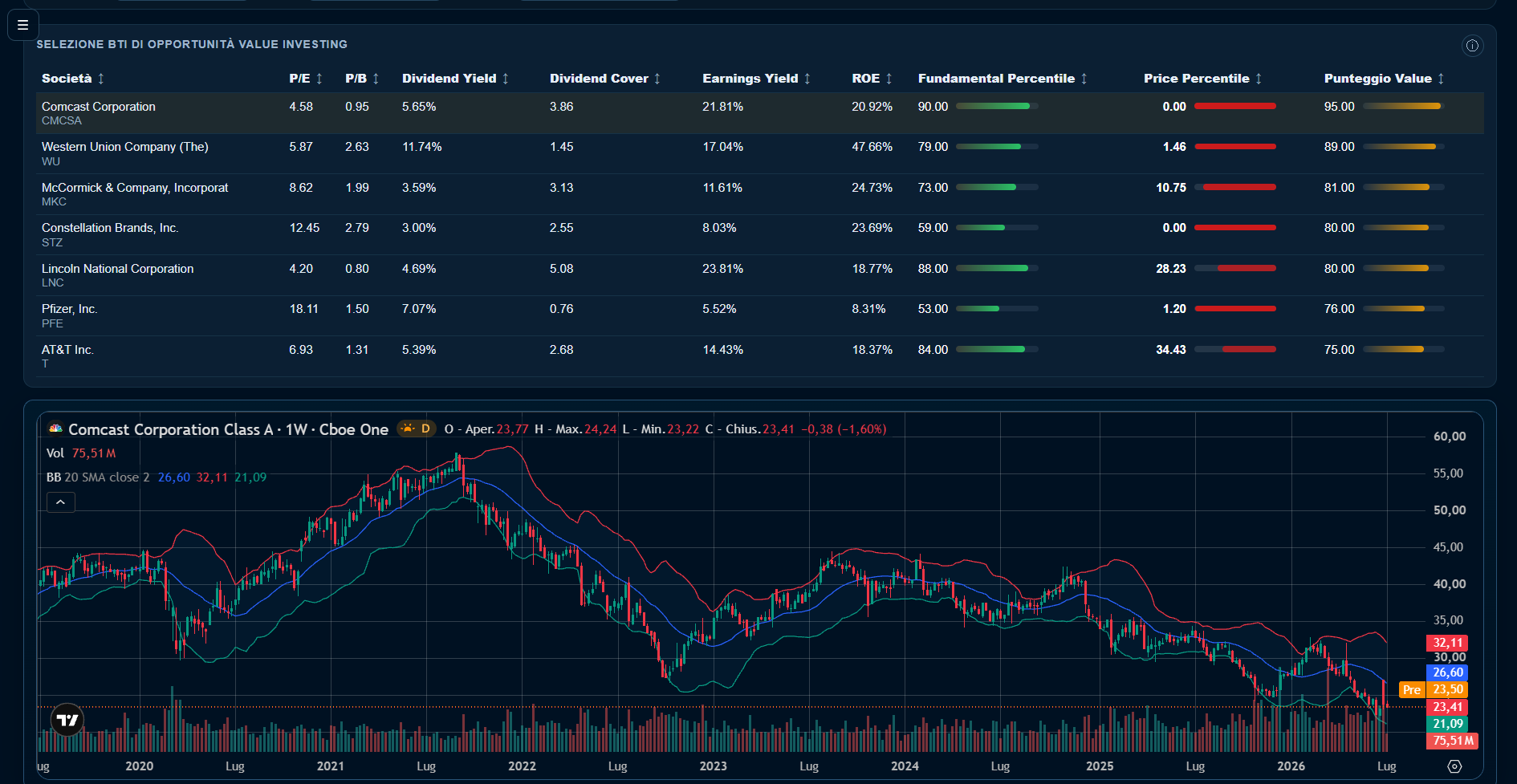
Task: Click the Società column header
Action: [67, 79]
